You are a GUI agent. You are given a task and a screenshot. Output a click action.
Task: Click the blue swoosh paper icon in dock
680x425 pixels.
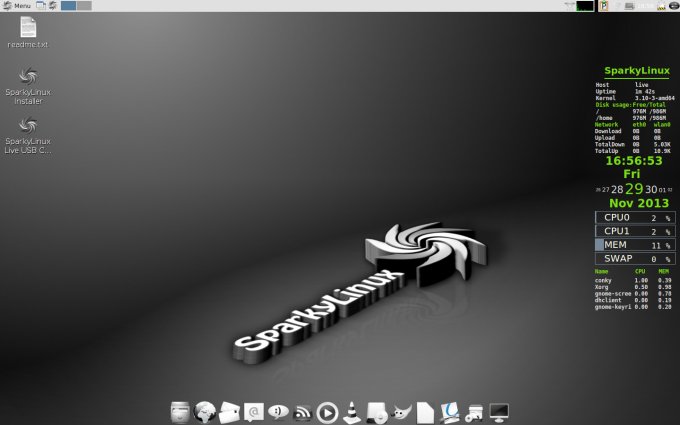click(x=450, y=412)
